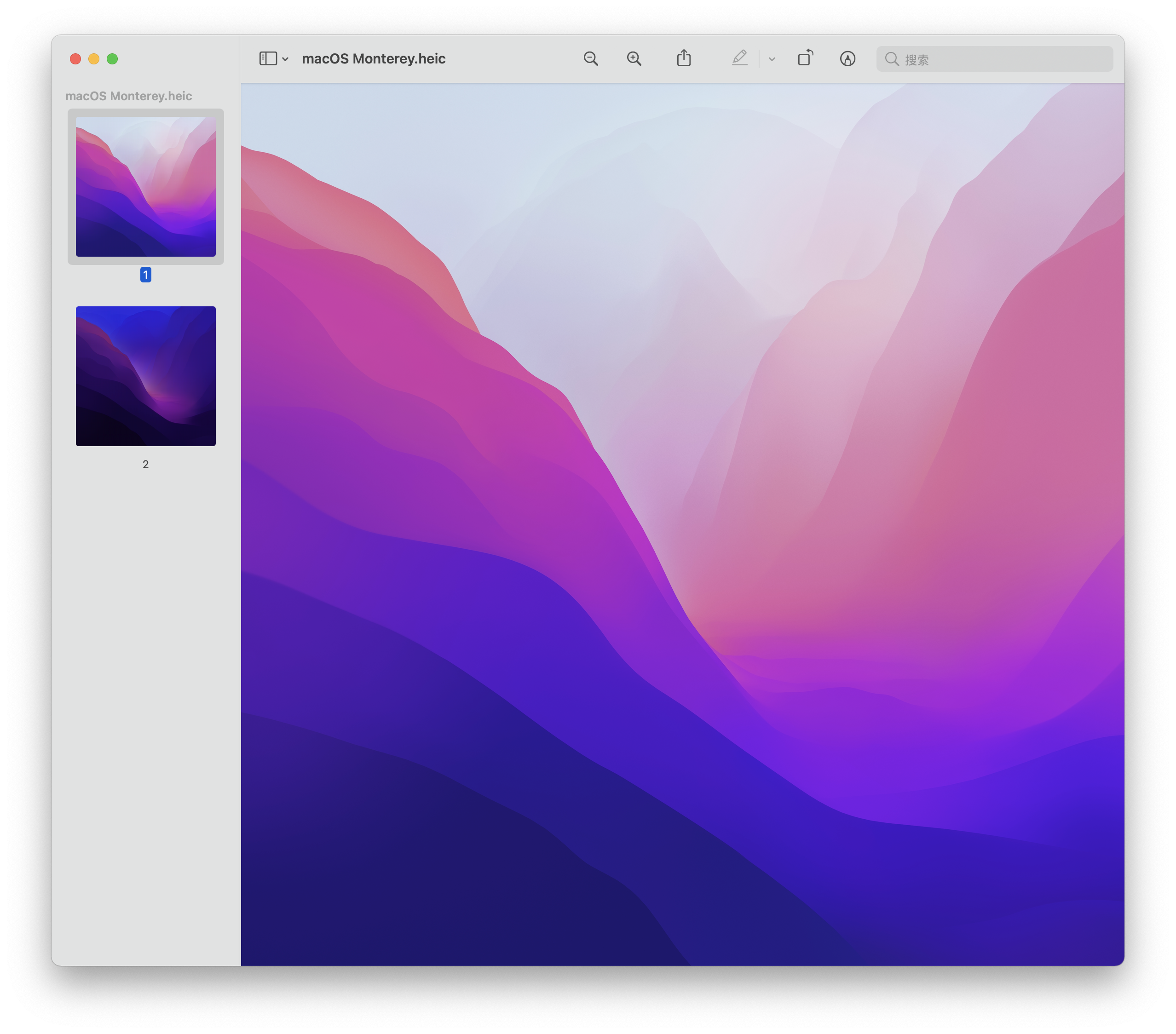Image resolution: width=1176 pixels, height=1034 pixels.
Task: Click the window title macOS Monterey.heic
Action: tap(374, 59)
